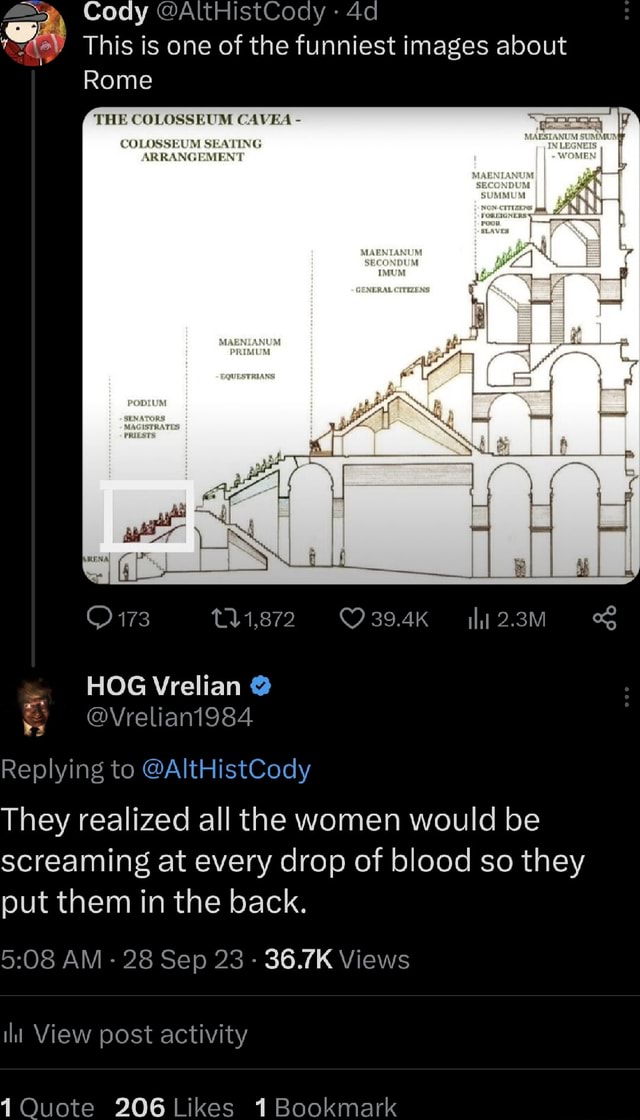Image resolution: width=640 pixels, height=1120 pixels.
Task: View the 206 Likes list
Action: click(174, 1106)
